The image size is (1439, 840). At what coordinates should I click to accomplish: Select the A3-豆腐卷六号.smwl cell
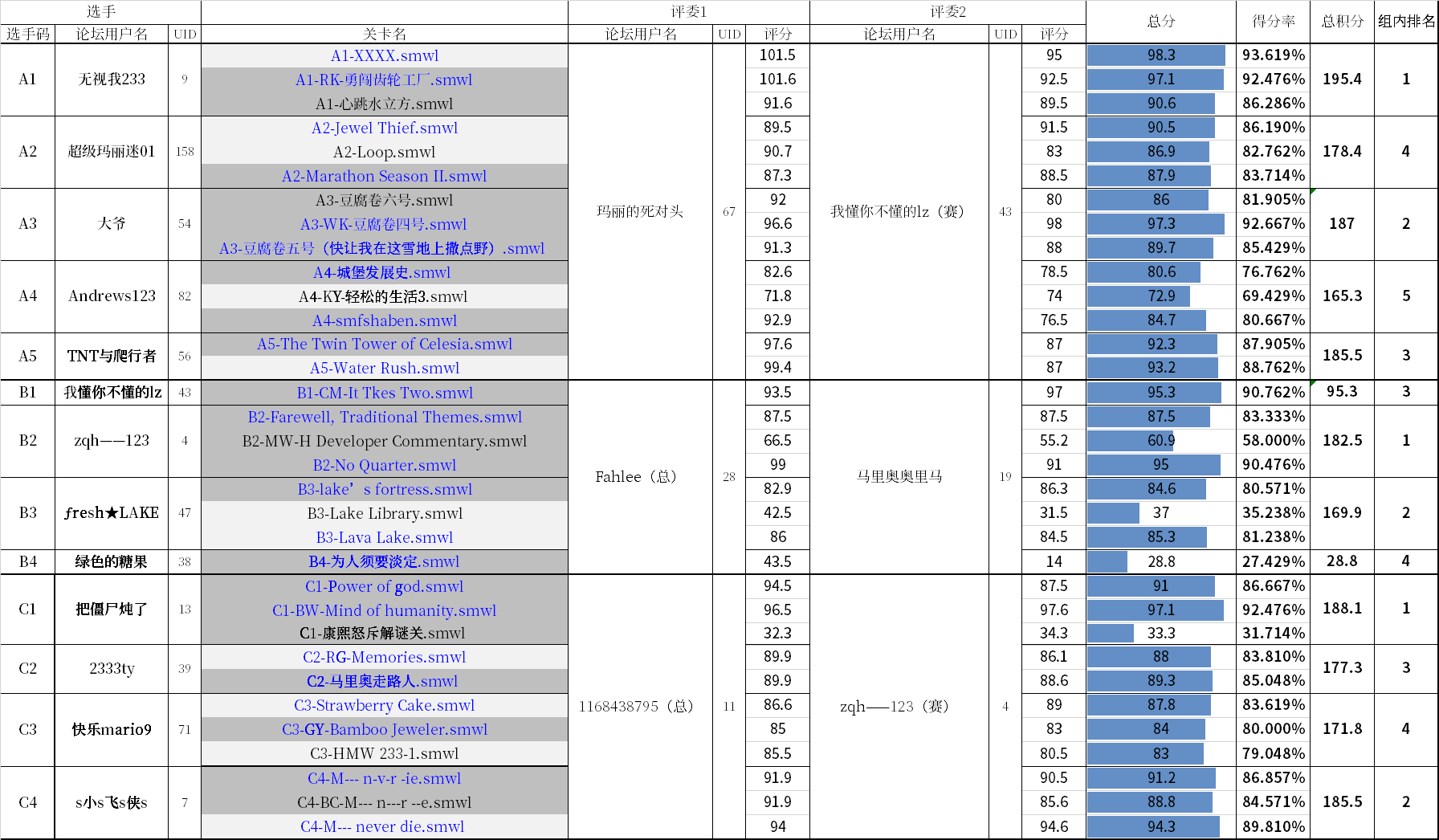[x=385, y=200]
